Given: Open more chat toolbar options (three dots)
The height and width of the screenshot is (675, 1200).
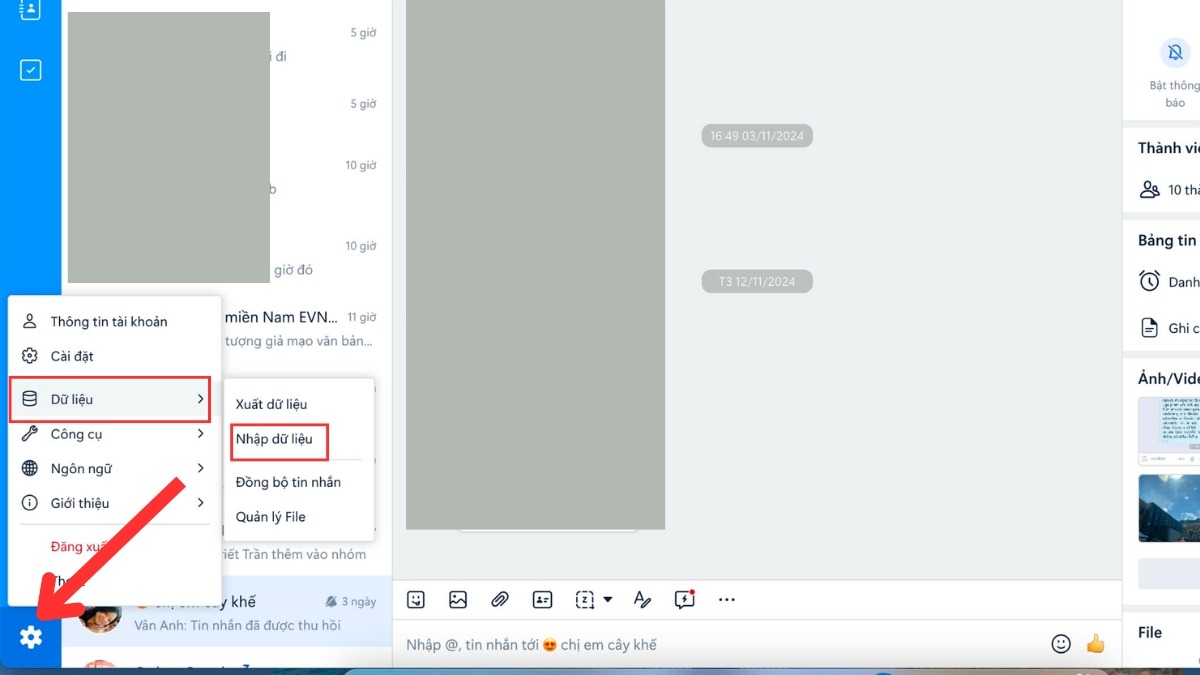Looking at the screenshot, I should coord(727,600).
